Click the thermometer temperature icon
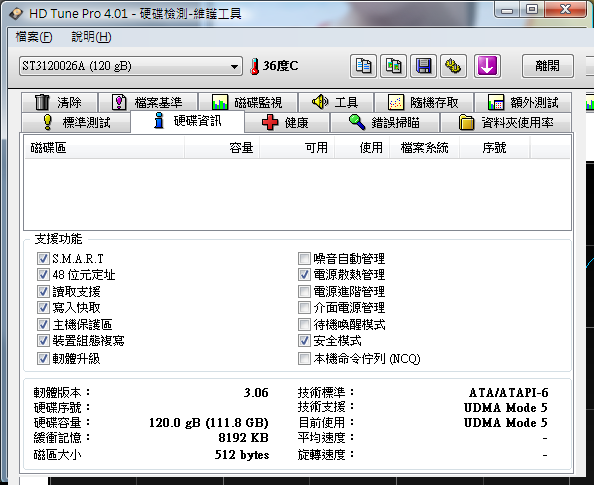 255,66
